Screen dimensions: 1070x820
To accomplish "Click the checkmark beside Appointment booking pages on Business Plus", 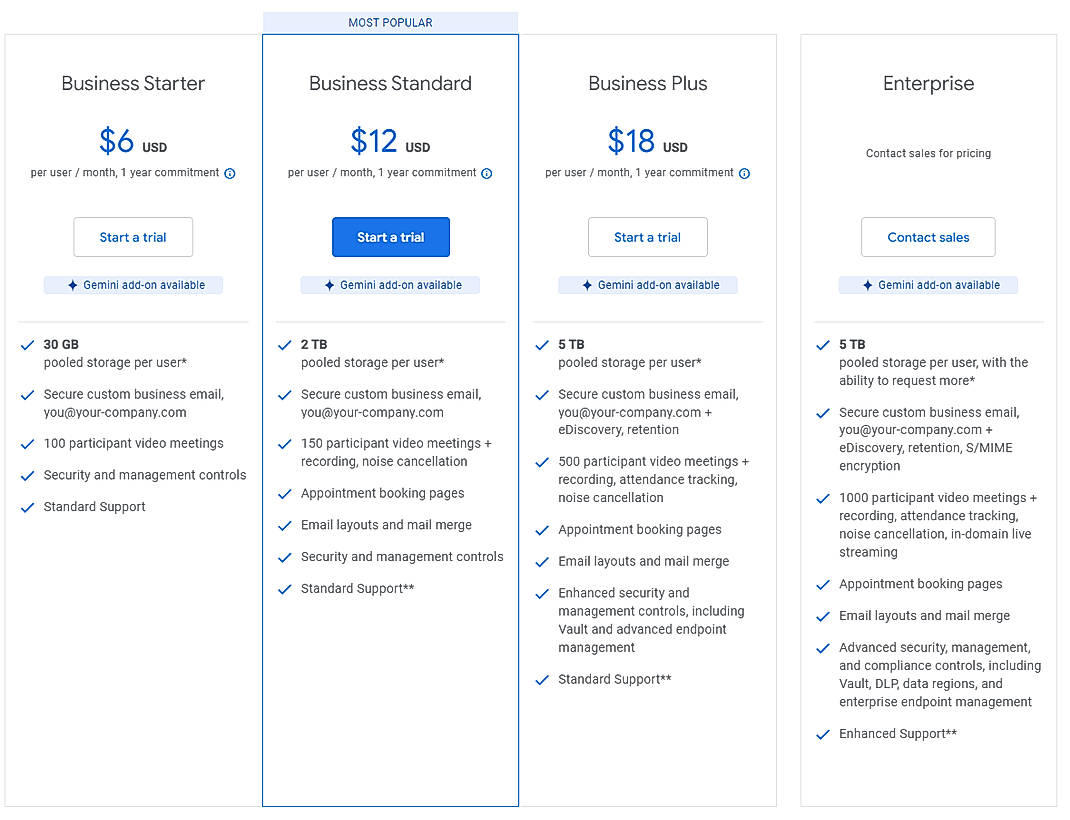I will pyautogui.click(x=541, y=529).
